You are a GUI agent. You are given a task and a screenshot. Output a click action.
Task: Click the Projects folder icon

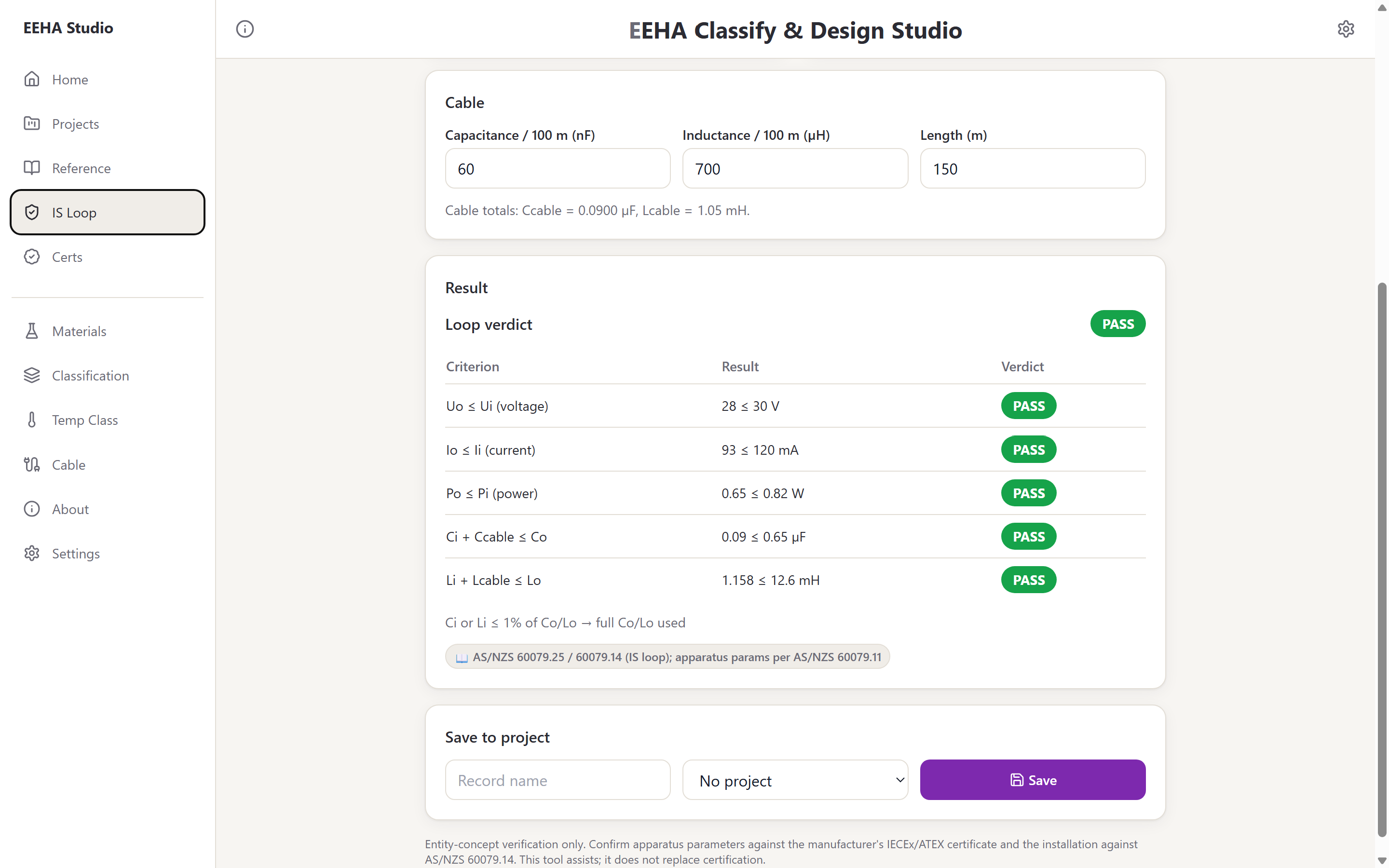(x=31, y=123)
